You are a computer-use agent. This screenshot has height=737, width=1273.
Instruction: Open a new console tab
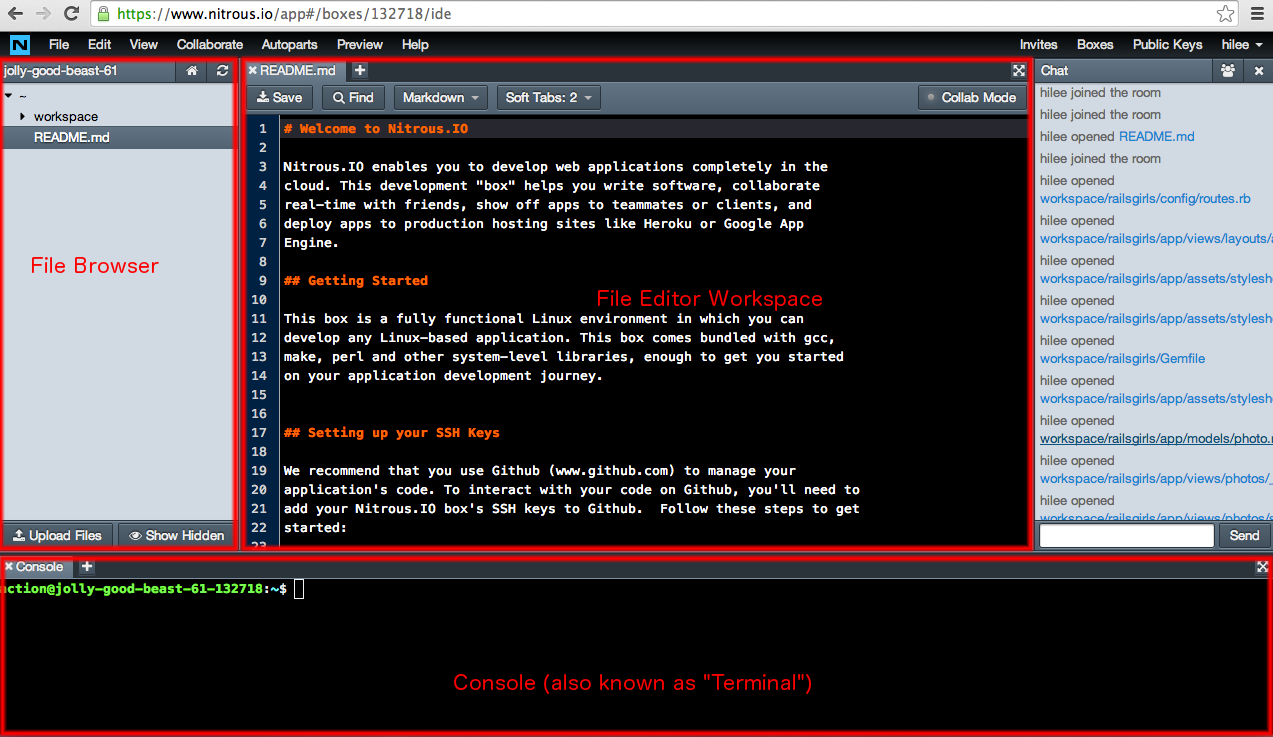click(x=87, y=566)
